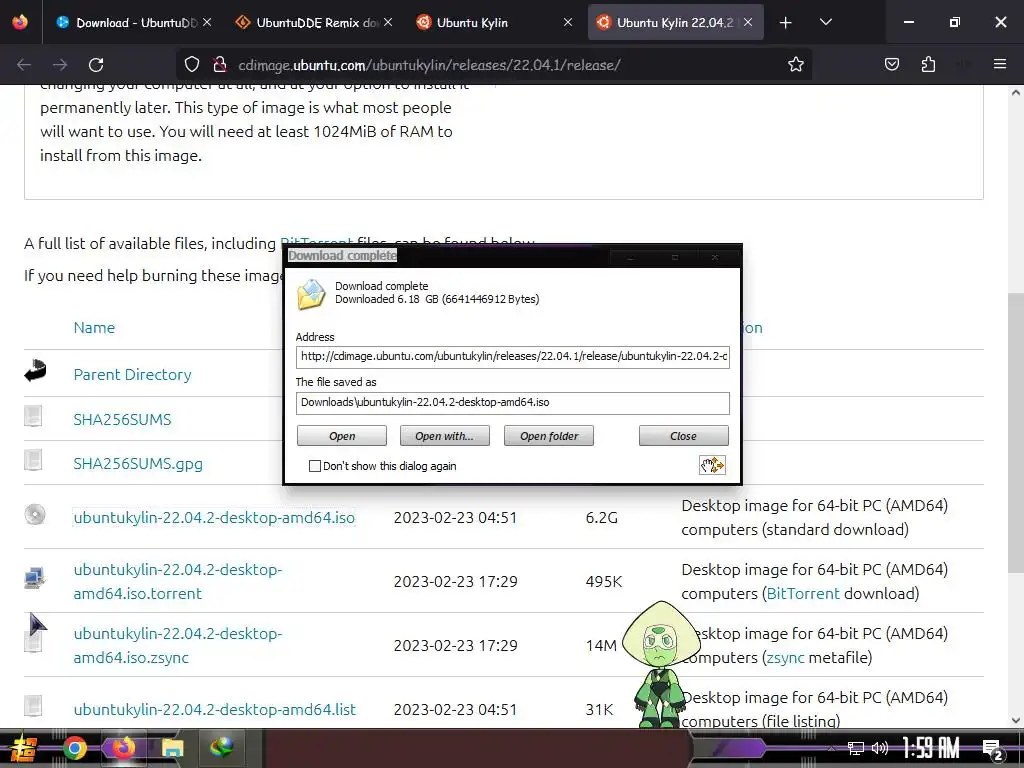This screenshot has height=768, width=1024.
Task: Click zsync link in metafile description
Action: click(x=785, y=658)
